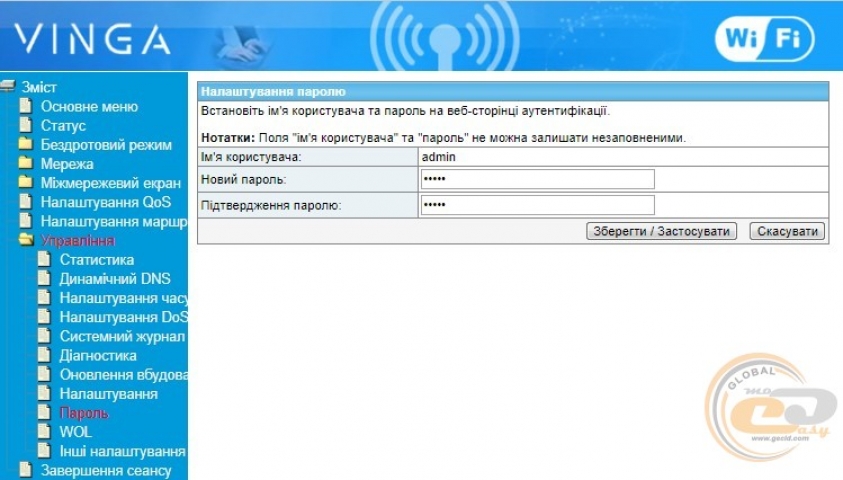Screen dimensions: 843x480
Task: Click page icon beside Налаштування under Управління
Action: [45, 393]
